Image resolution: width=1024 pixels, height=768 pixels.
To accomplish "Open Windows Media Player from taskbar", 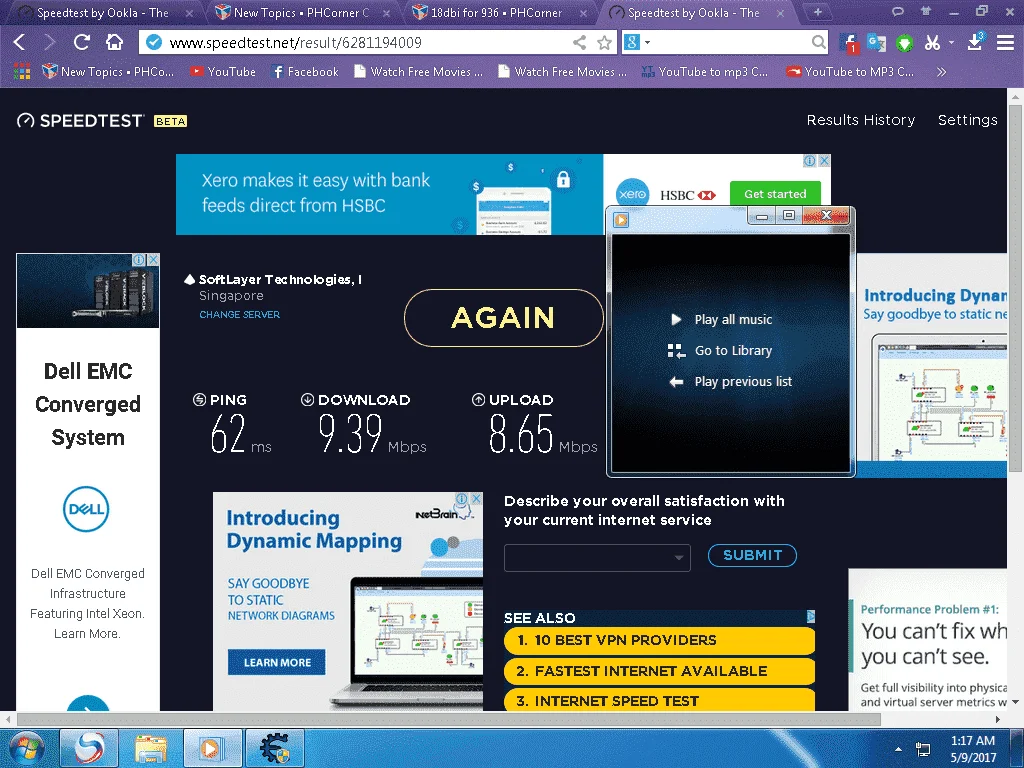I will point(211,748).
